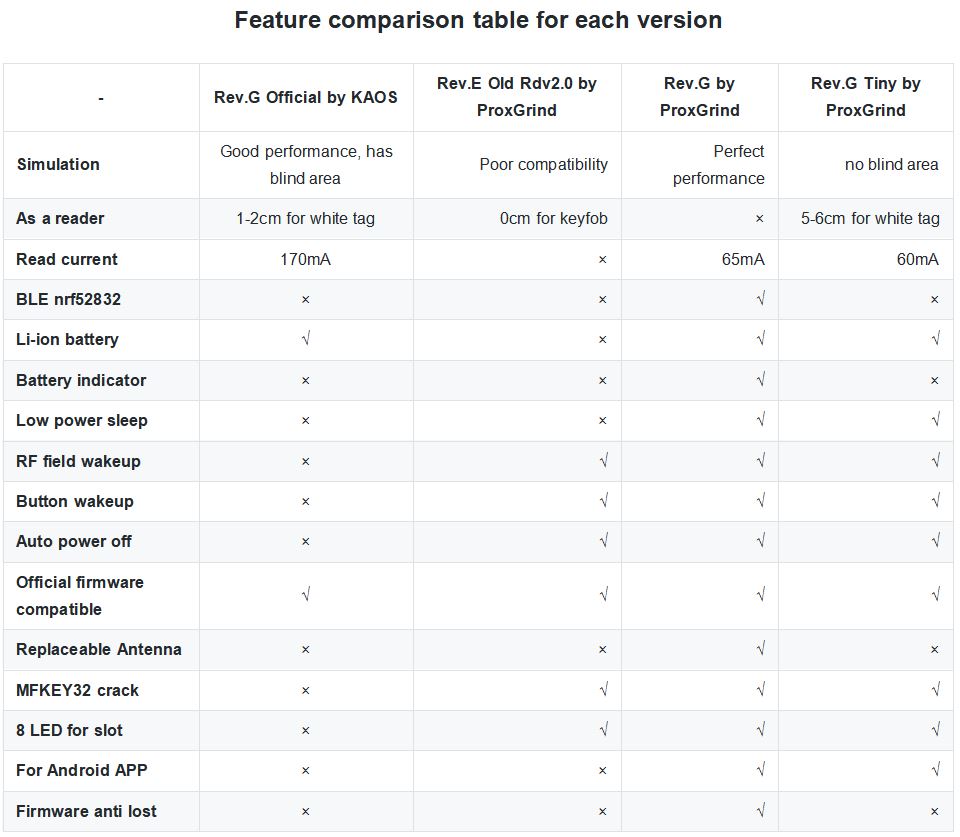Select the "Rev.G Official by KAOS" column header

[305, 97]
